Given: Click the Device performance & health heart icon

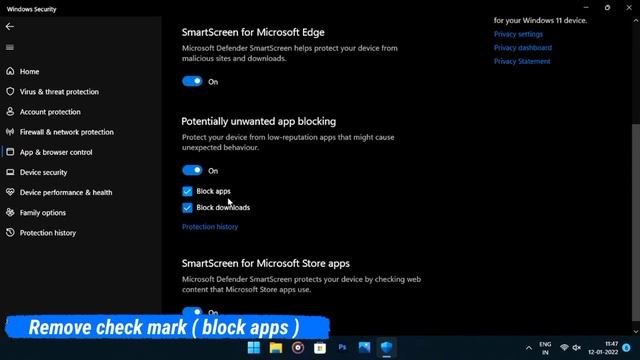Looking at the screenshot, I should tap(10, 192).
